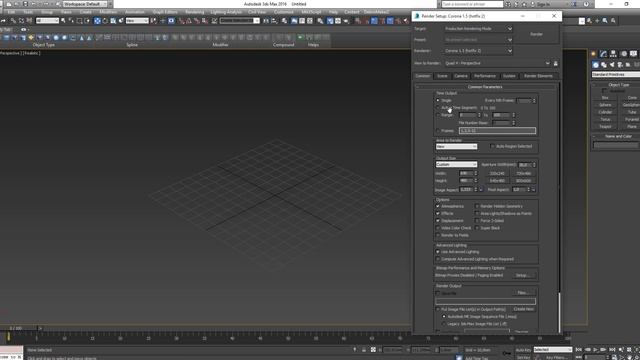Select the Geometry category icon
The height and width of the screenshot is (360, 640).
pos(596,64)
